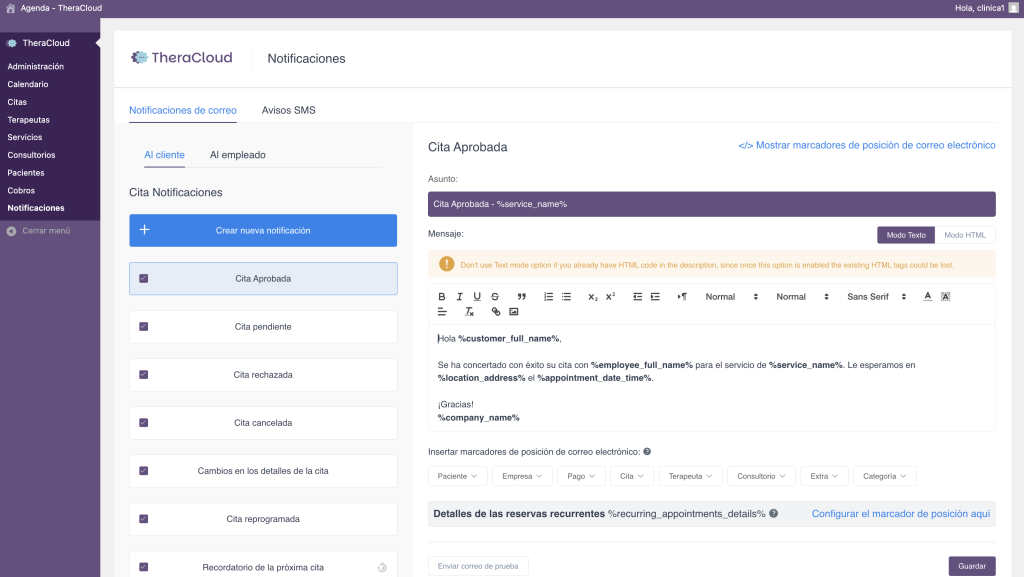This screenshot has height=577, width=1024.
Task: Click the Guardar button
Action: [971, 566]
